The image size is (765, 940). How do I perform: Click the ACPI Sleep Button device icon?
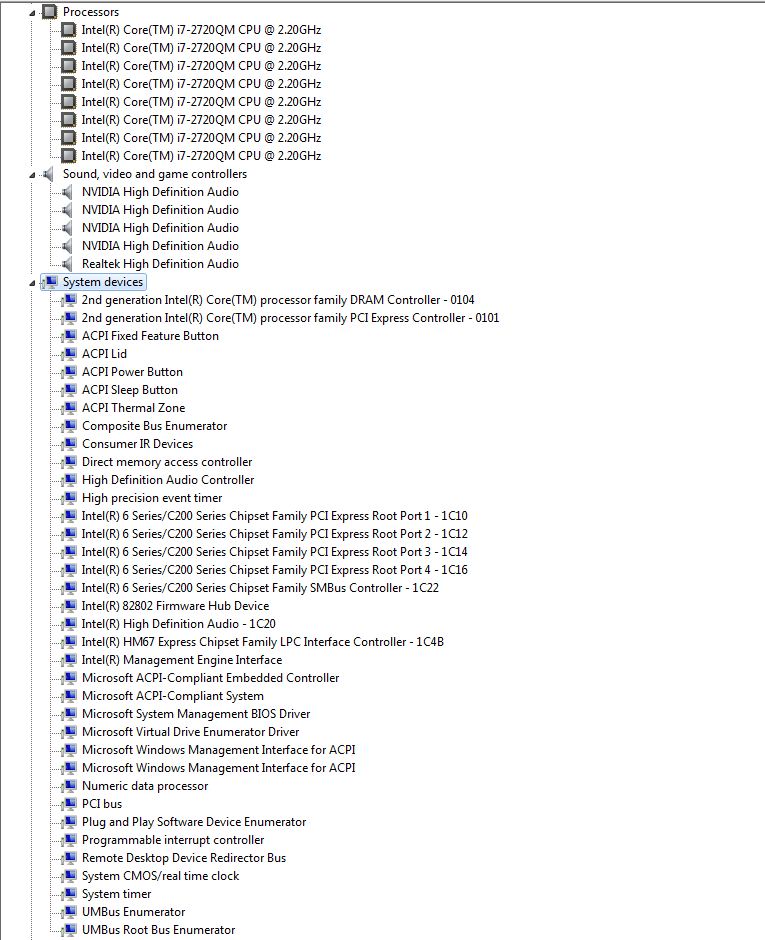tap(70, 390)
